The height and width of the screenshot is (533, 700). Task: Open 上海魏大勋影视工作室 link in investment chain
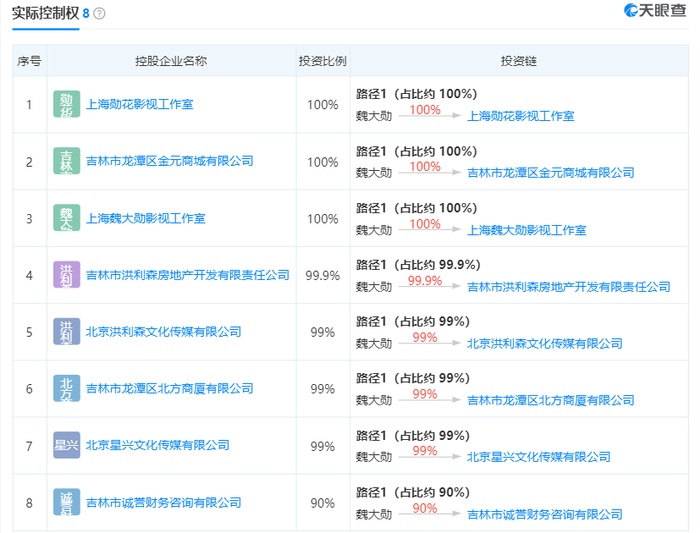(526, 230)
